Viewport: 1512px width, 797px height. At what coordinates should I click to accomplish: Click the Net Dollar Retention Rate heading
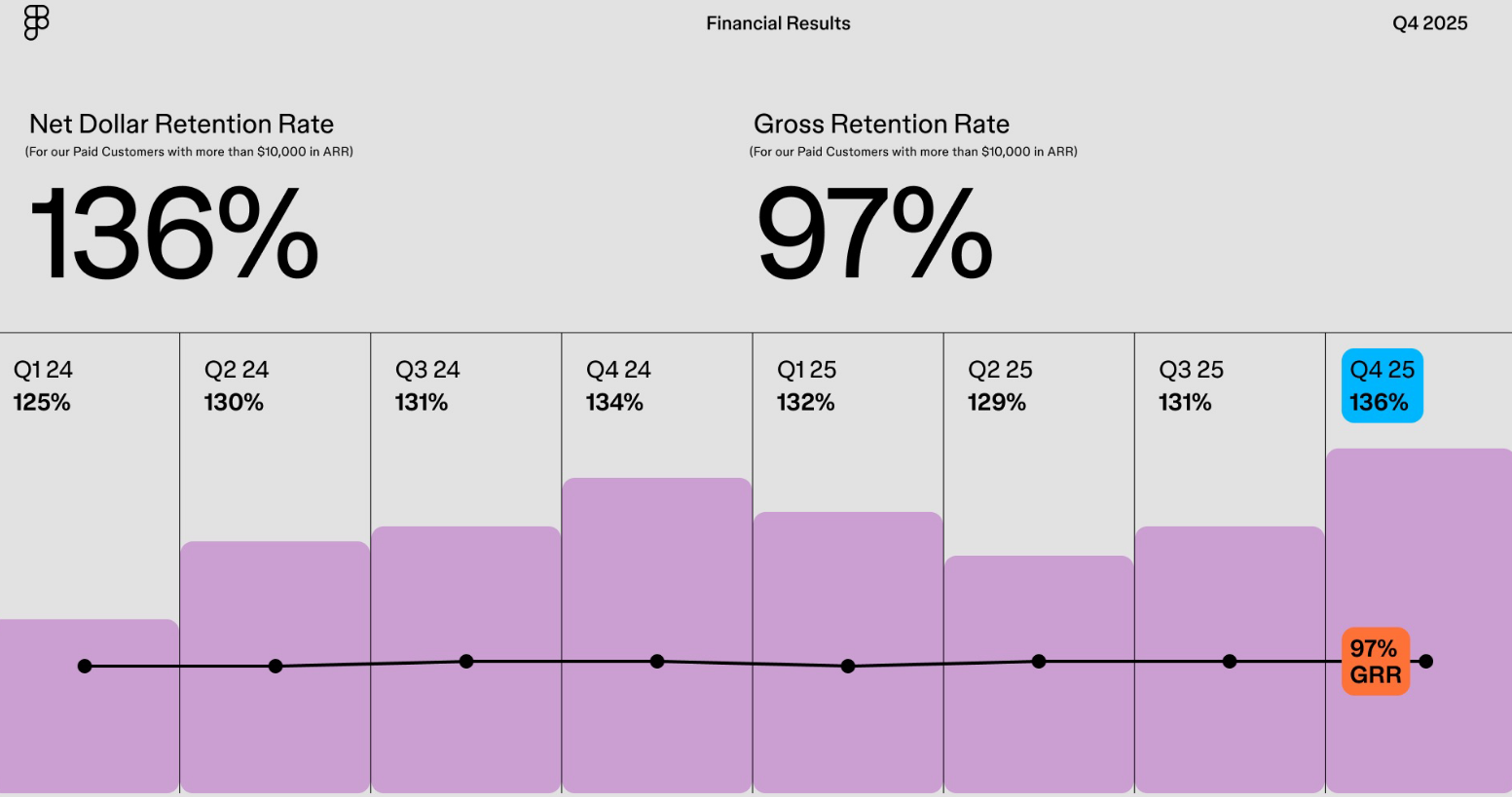tap(182, 125)
